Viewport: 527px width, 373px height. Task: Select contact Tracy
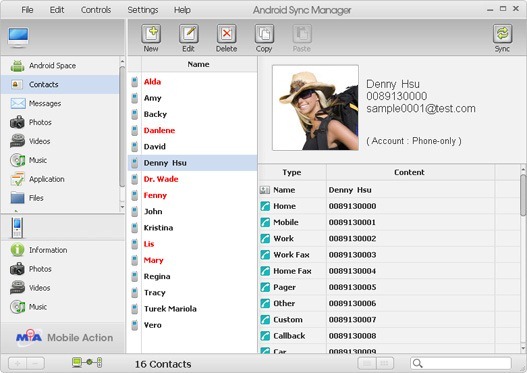tap(192, 293)
